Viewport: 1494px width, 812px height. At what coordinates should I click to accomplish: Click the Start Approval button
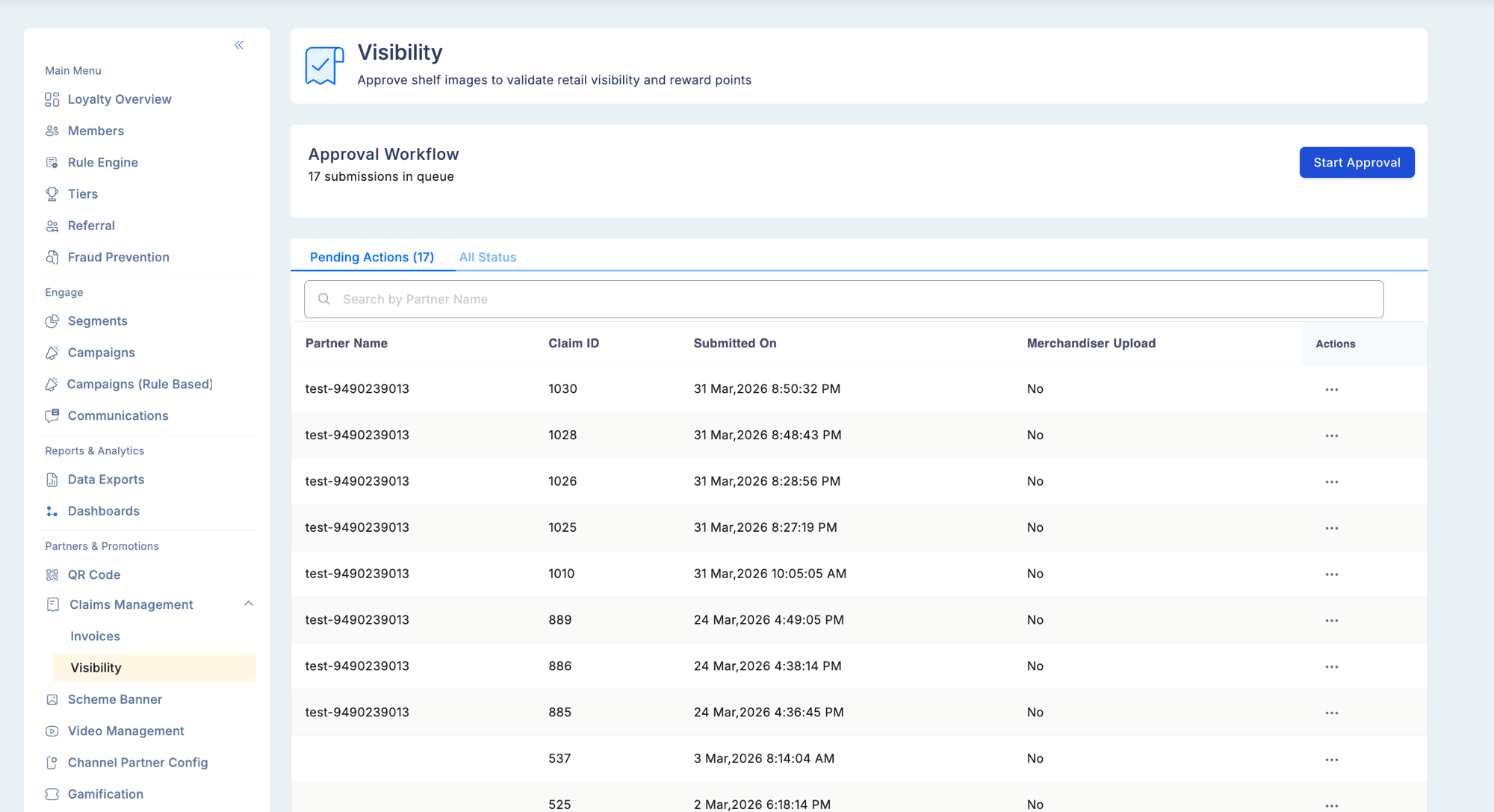[1357, 162]
